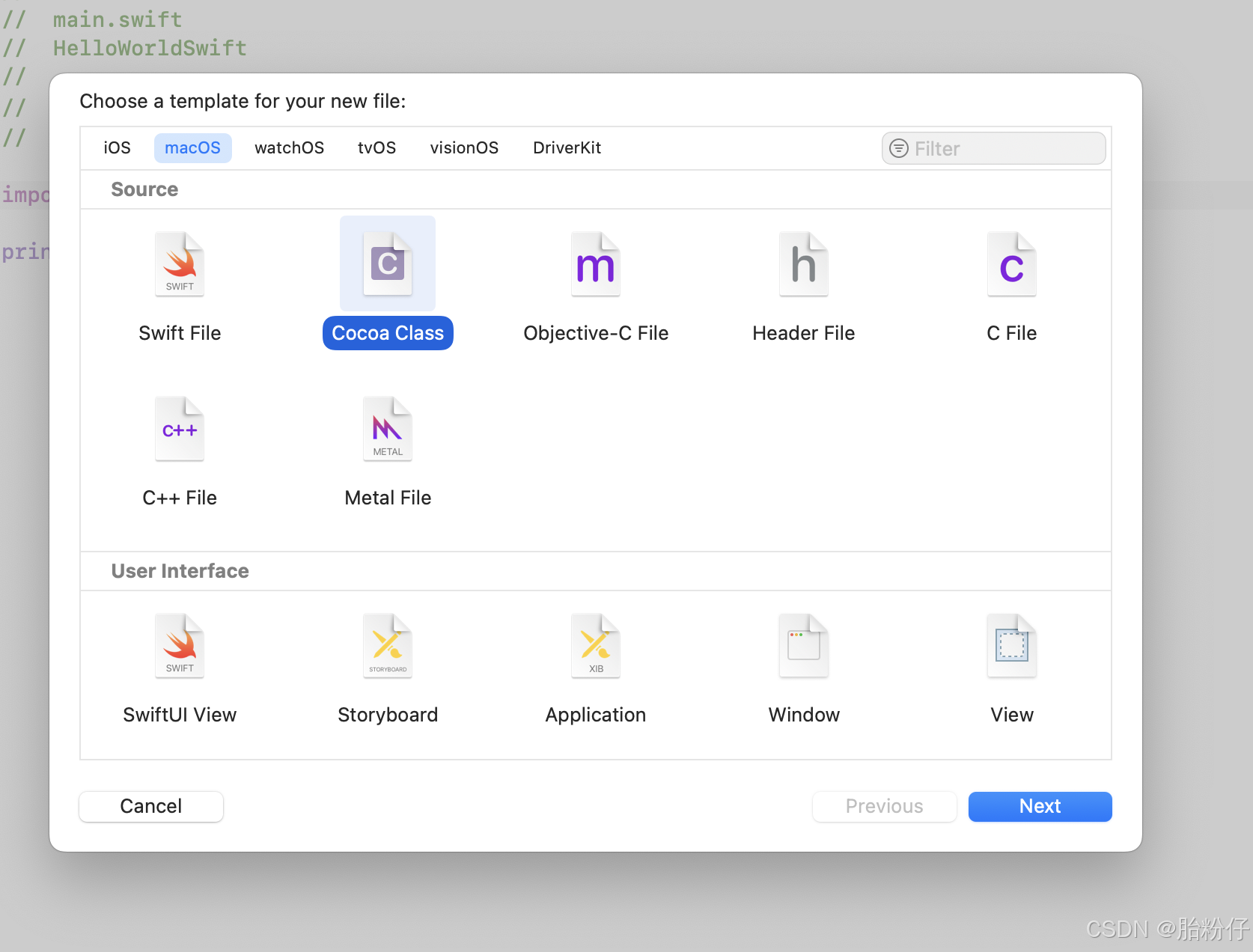Focus the Filter text field
Image resolution: width=1253 pixels, height=952 pixels.
point(994,148)
